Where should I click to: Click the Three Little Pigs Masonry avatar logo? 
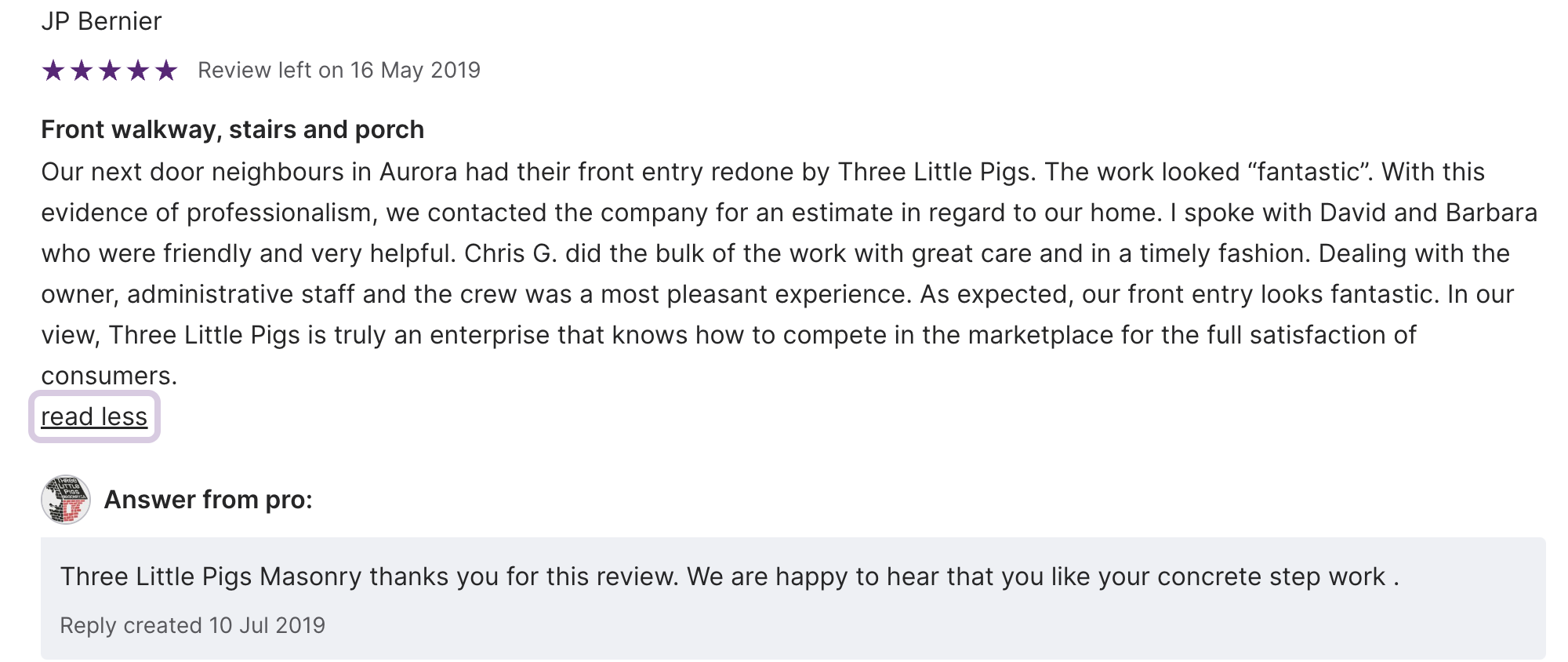click(66, 500)
